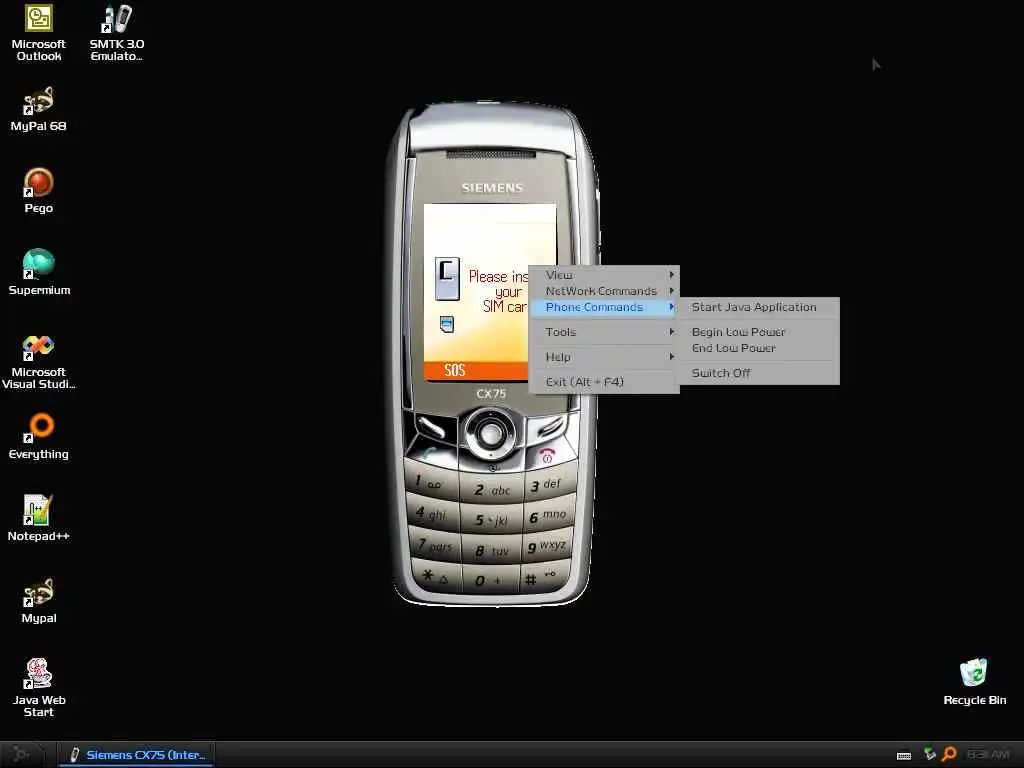Viewport: 1024px width, 768px height.
Task: Click the taskbar clock
Action: (x=988, y=755)
